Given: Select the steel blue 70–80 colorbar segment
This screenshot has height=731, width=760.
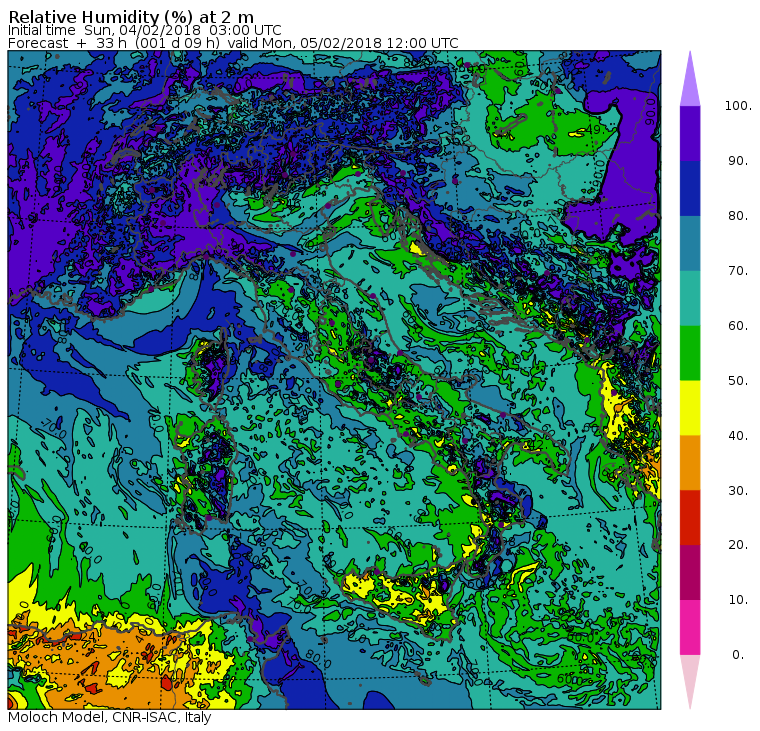Looking at the screenshot, I should click(x=690, y=243).
